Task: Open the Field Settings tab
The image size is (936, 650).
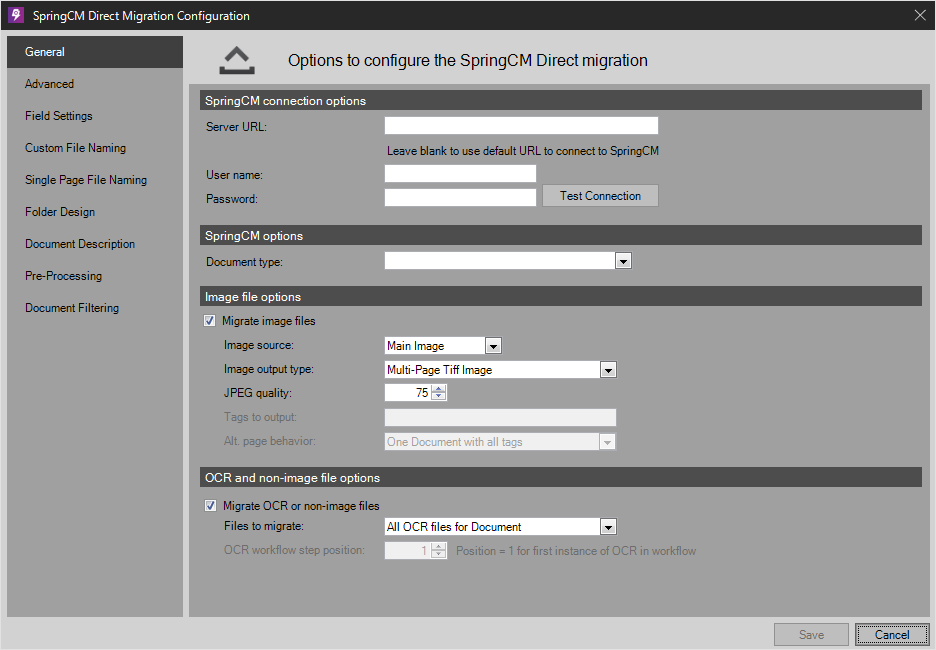Action: pos(95,116)
